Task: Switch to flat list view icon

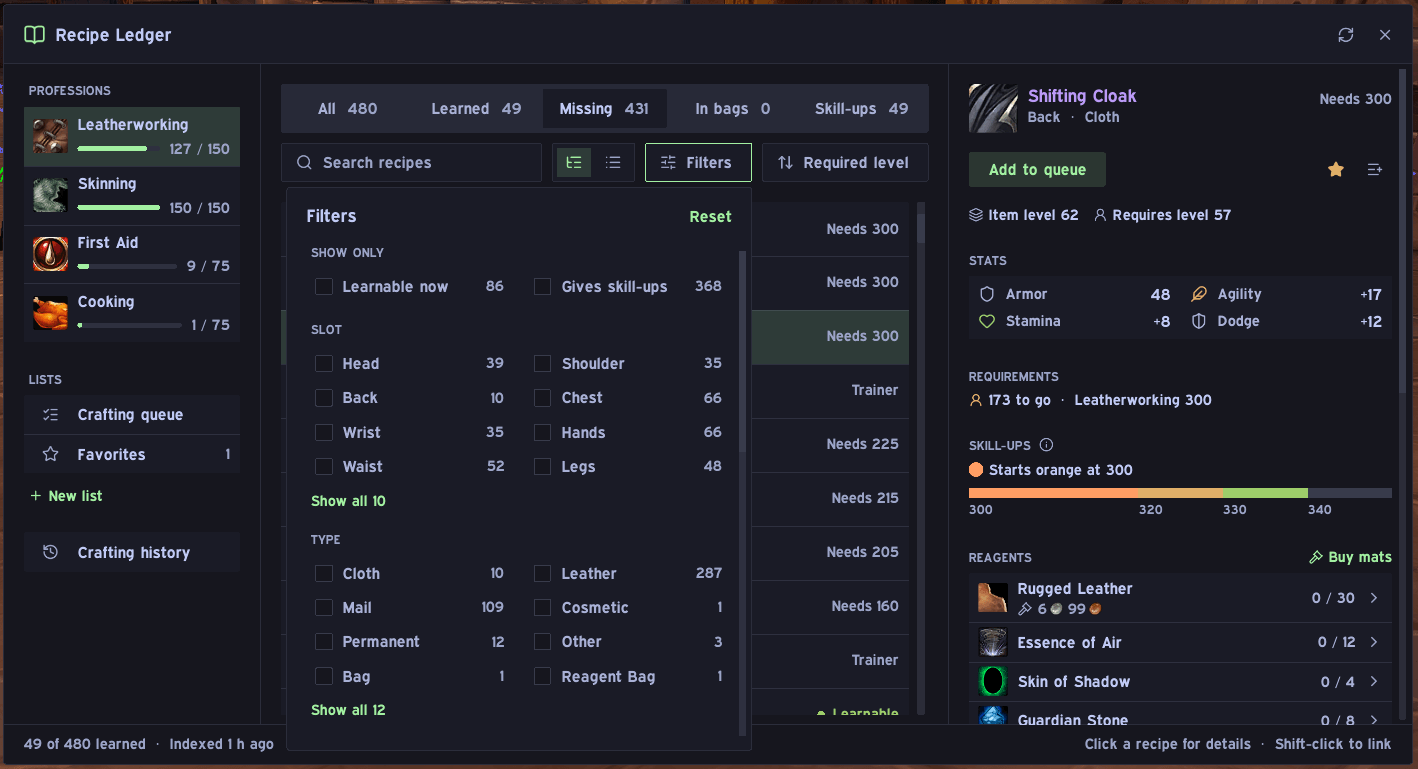Action: 613,163
